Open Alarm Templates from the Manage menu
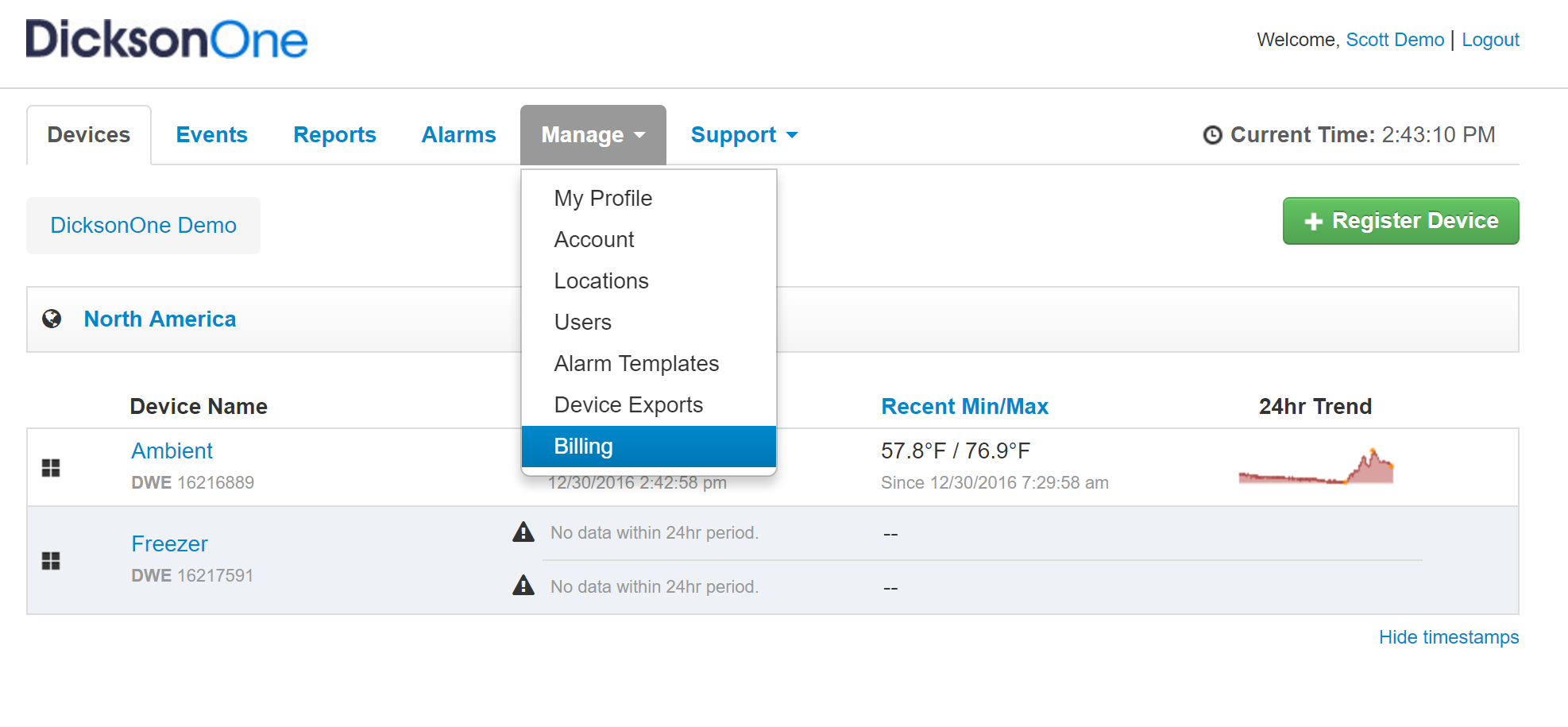This screenshot has height=727, width=1568. point(649,363)
